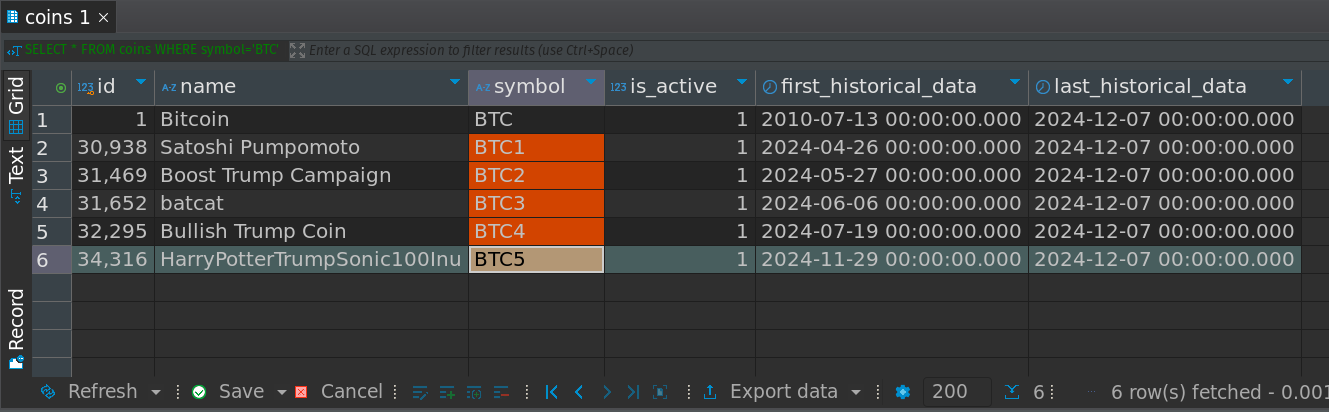Click the id cell 30,938
Image resolution: width=1329 pixels, height=412 pixels.
pyautogui.click(x=113, y=148)
